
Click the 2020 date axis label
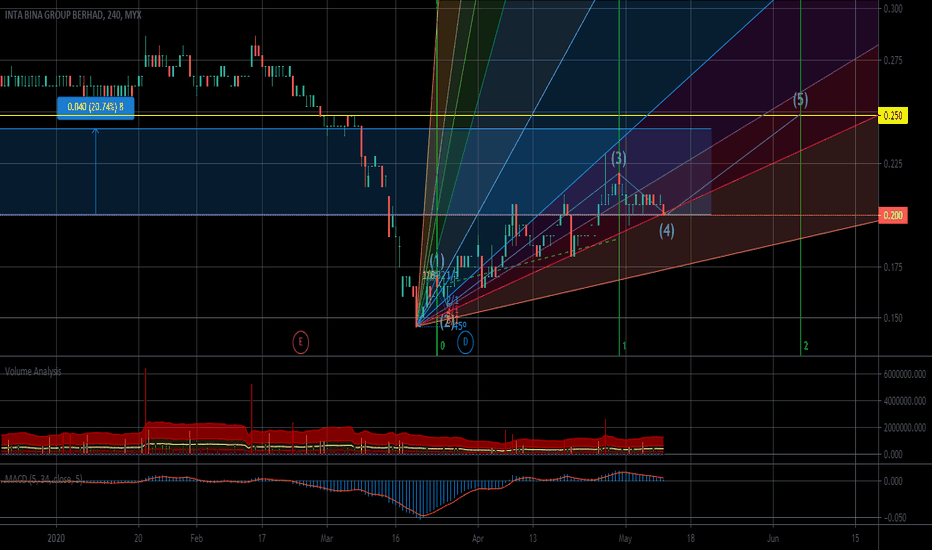(x=56, y=538)
